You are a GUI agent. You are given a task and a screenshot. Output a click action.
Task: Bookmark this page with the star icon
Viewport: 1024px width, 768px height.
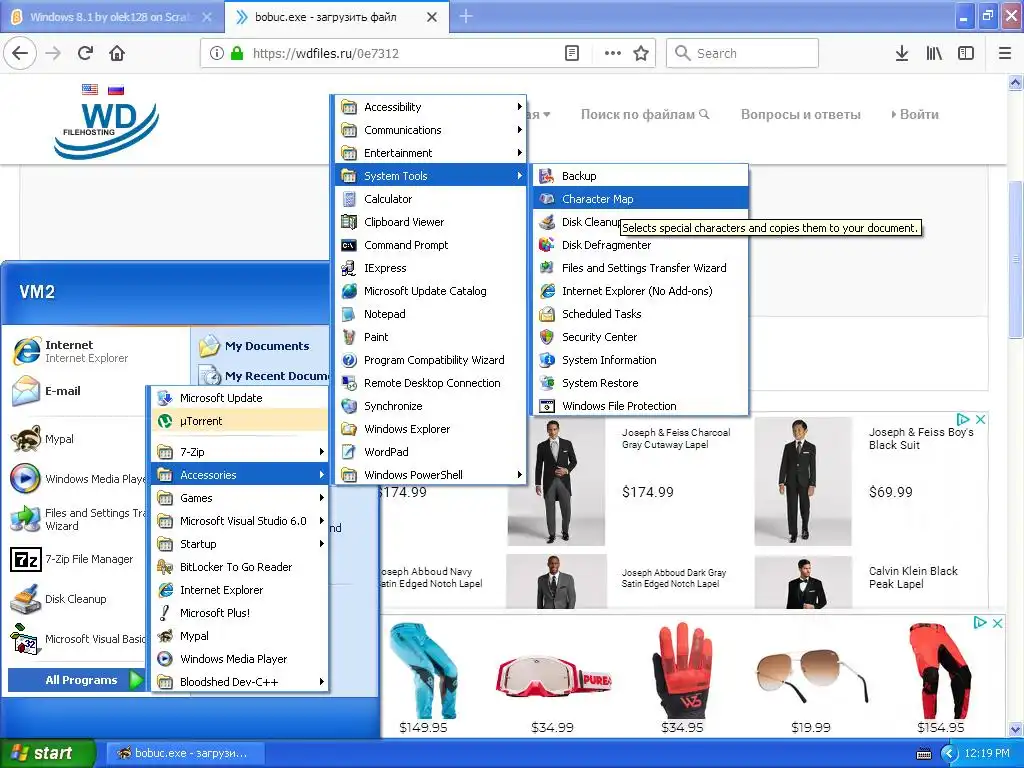point(641,54)
